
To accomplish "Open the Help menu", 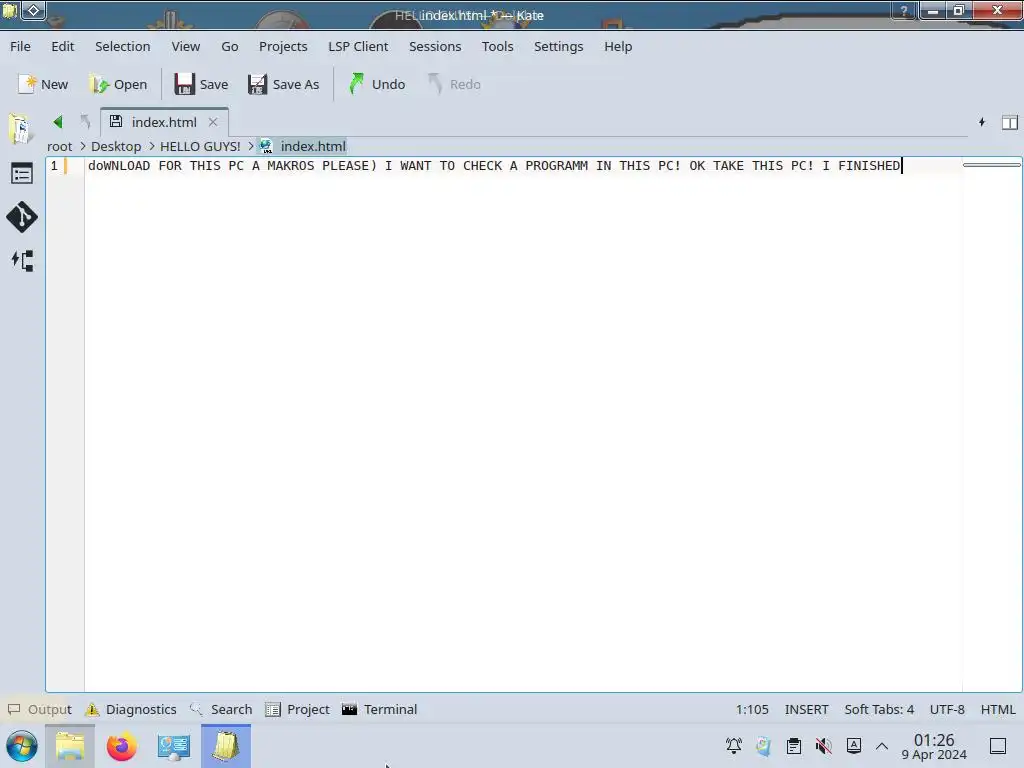I will tap(618, 46).
